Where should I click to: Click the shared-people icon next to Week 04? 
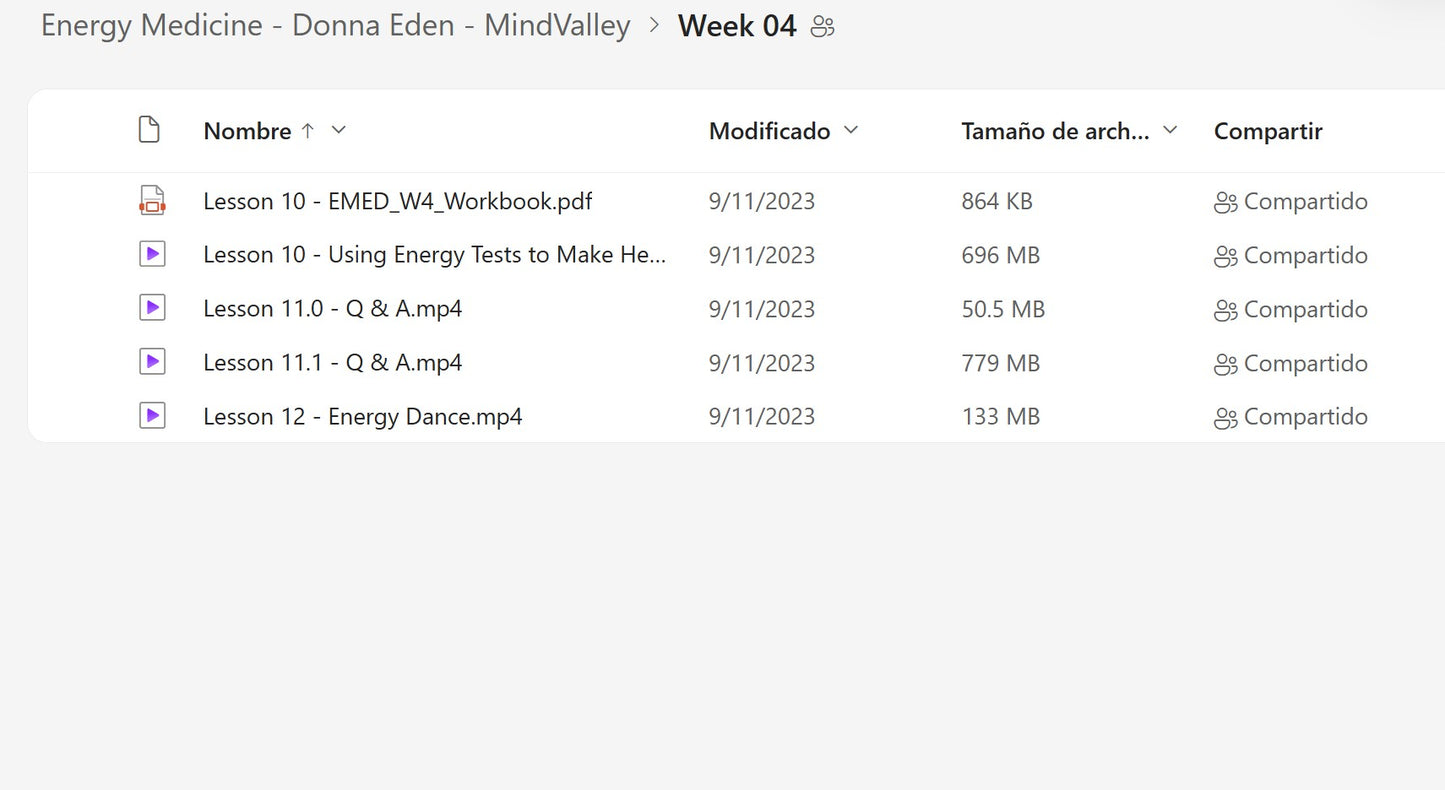[x=822, y=26]
